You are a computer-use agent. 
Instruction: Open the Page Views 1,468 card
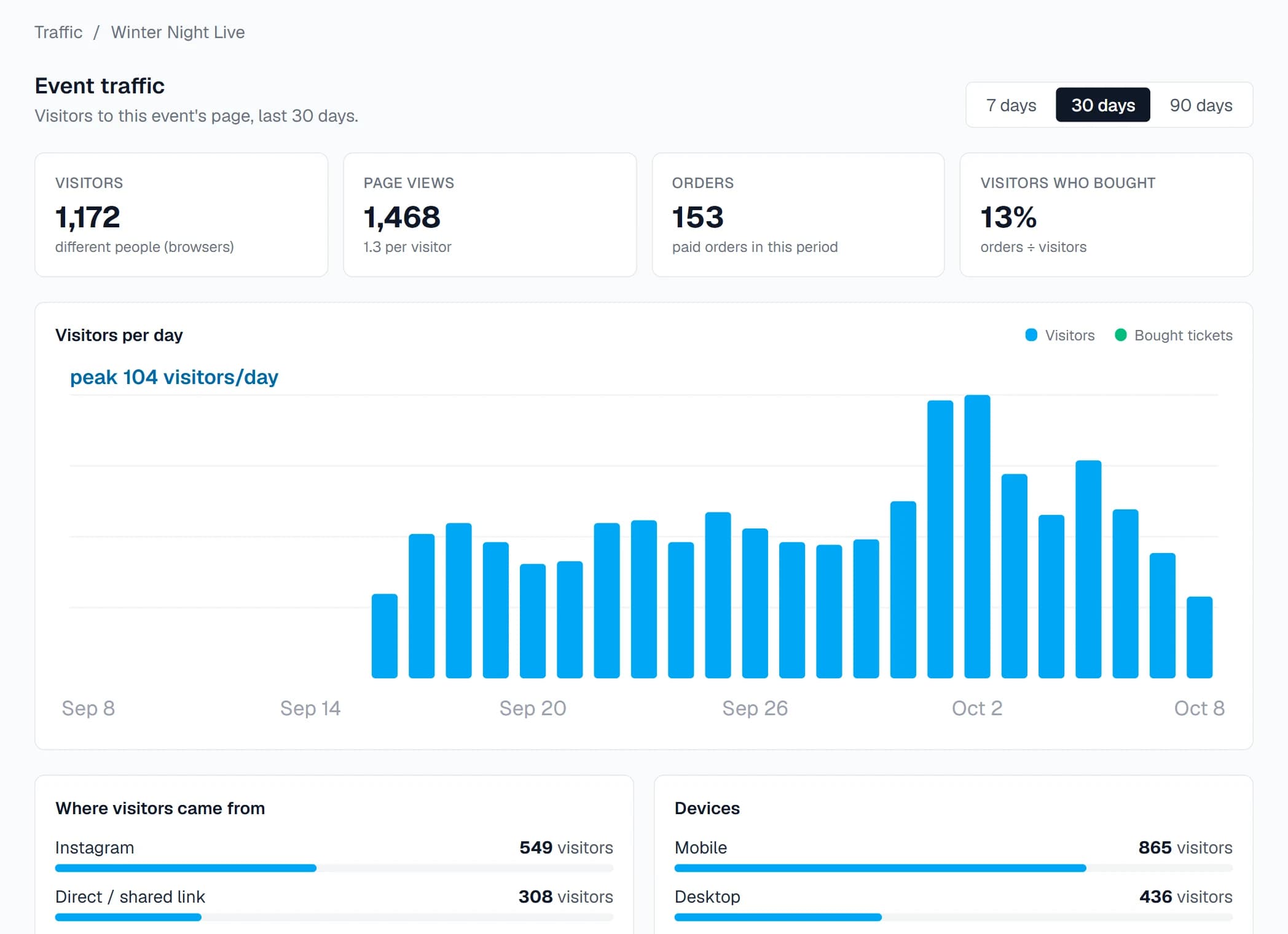pos(490,215)
